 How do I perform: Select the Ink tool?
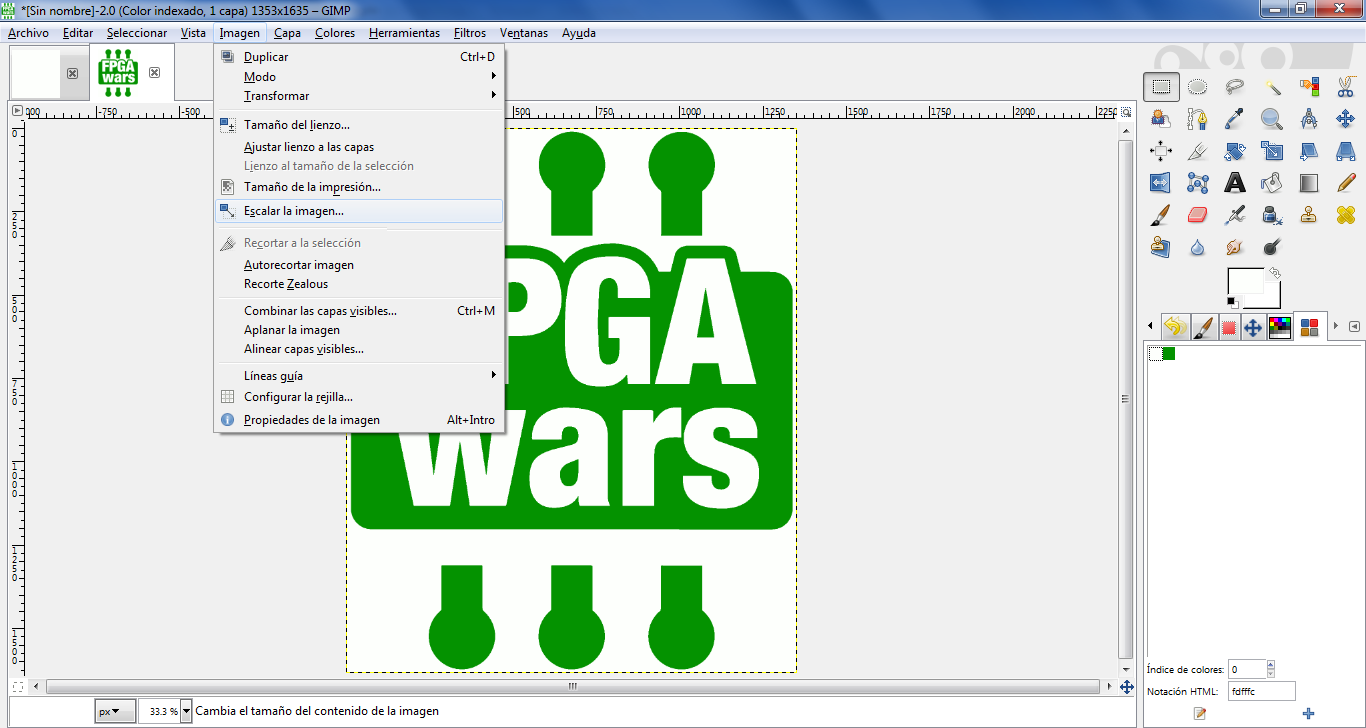(1272, 215)
